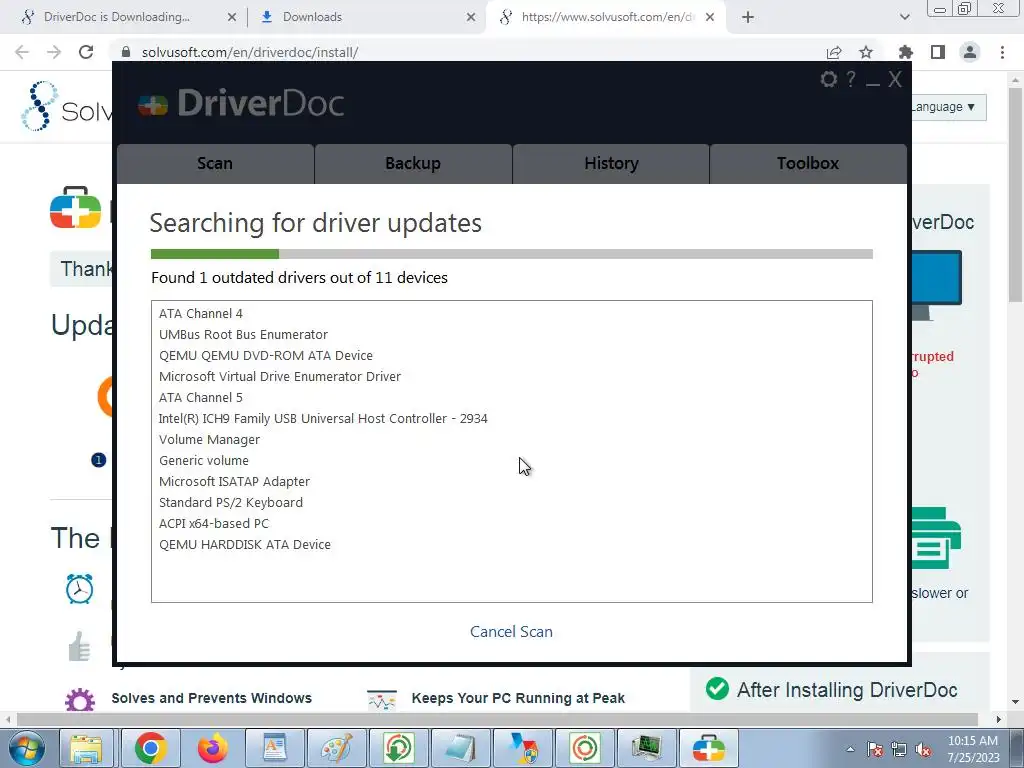Open Paint from taskbar

click(337, 748)
